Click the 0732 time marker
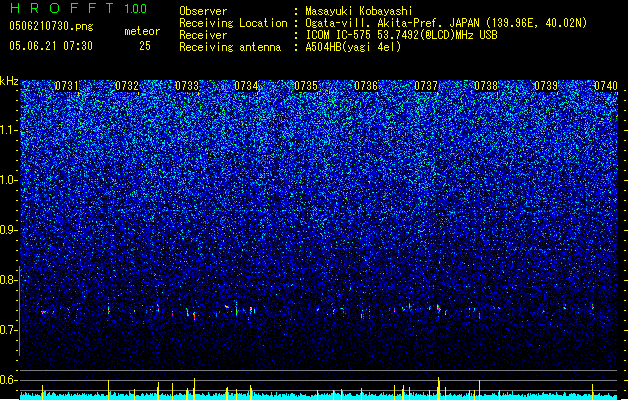The width and height of the screenshot is (629, 400). pos(127,86)
